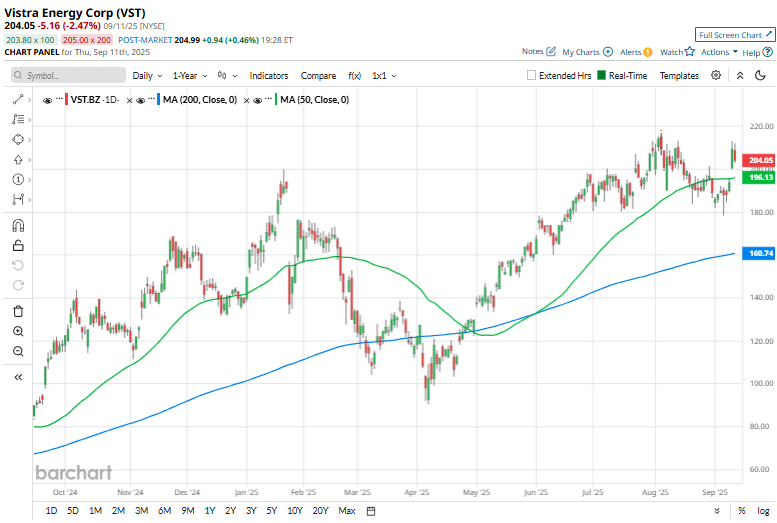Viewport: 777px width, 523px height.
Task: Open the Indicators menu
Action: (x=269, y=75)
